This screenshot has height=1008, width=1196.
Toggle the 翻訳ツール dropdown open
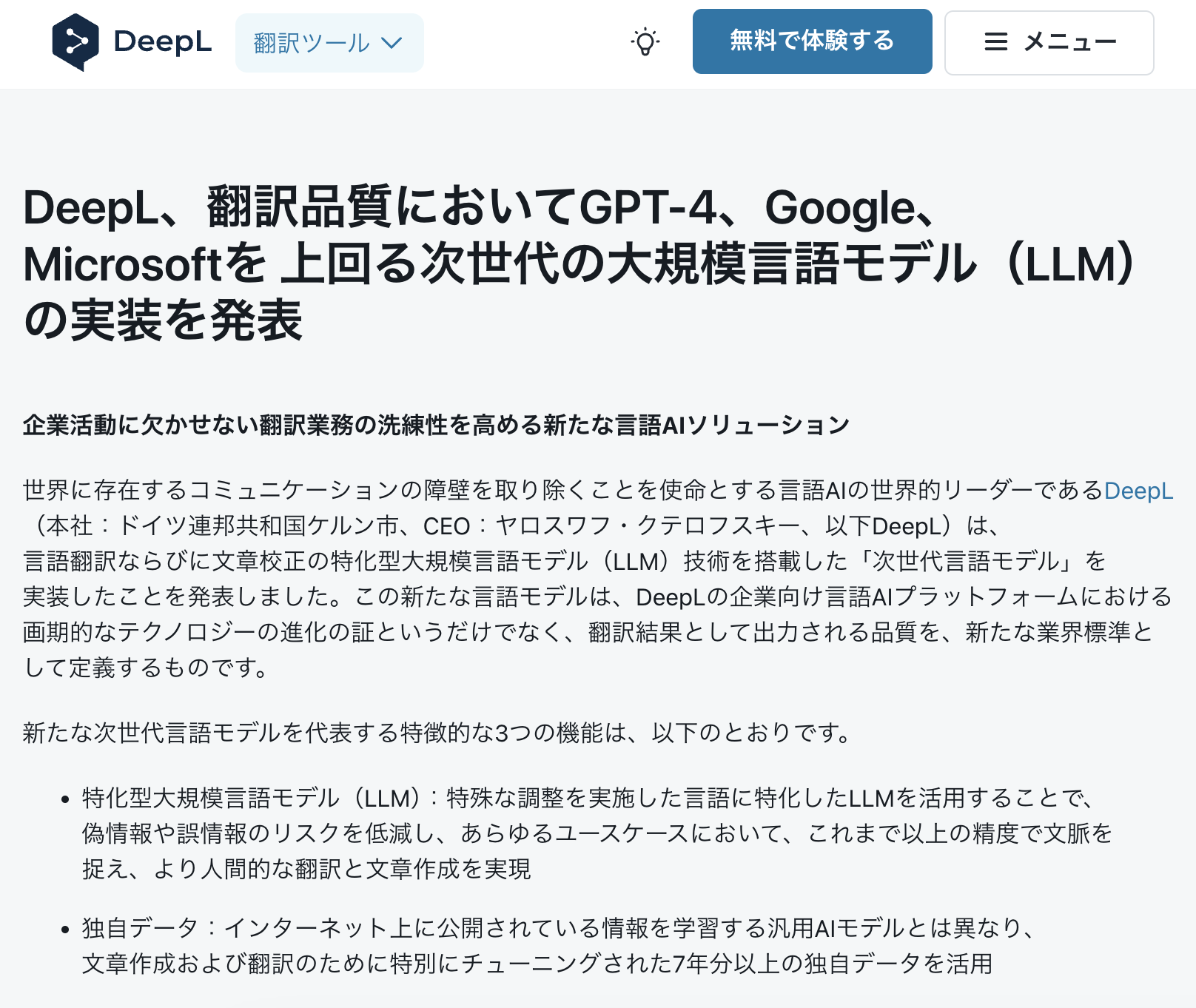coord(329,42)
